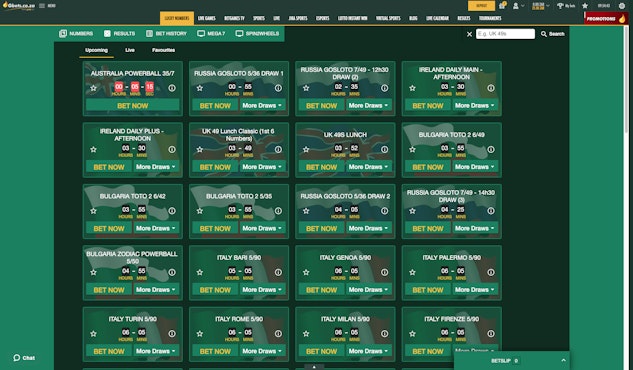Viewport: 633px width, 370px height.
Task: Open info for Italy Palermo 5/90
Action: pos(490,272)
